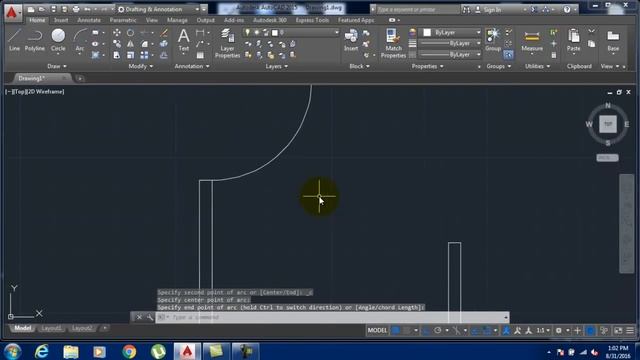Select the Circle tool
The width and height of the screenshot is (640, 360).
tap(58, 40)
